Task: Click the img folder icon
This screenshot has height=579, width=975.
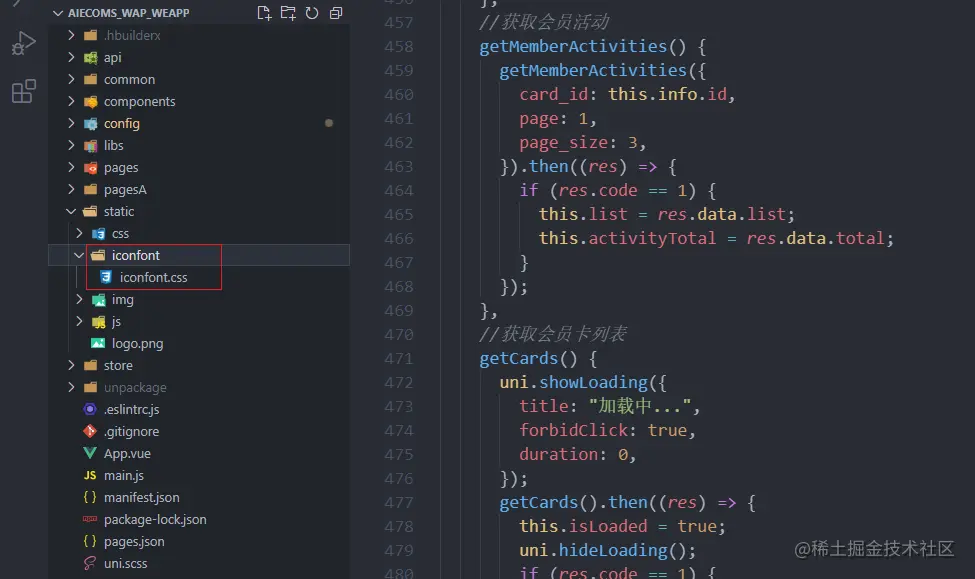Action: (98, 300)
